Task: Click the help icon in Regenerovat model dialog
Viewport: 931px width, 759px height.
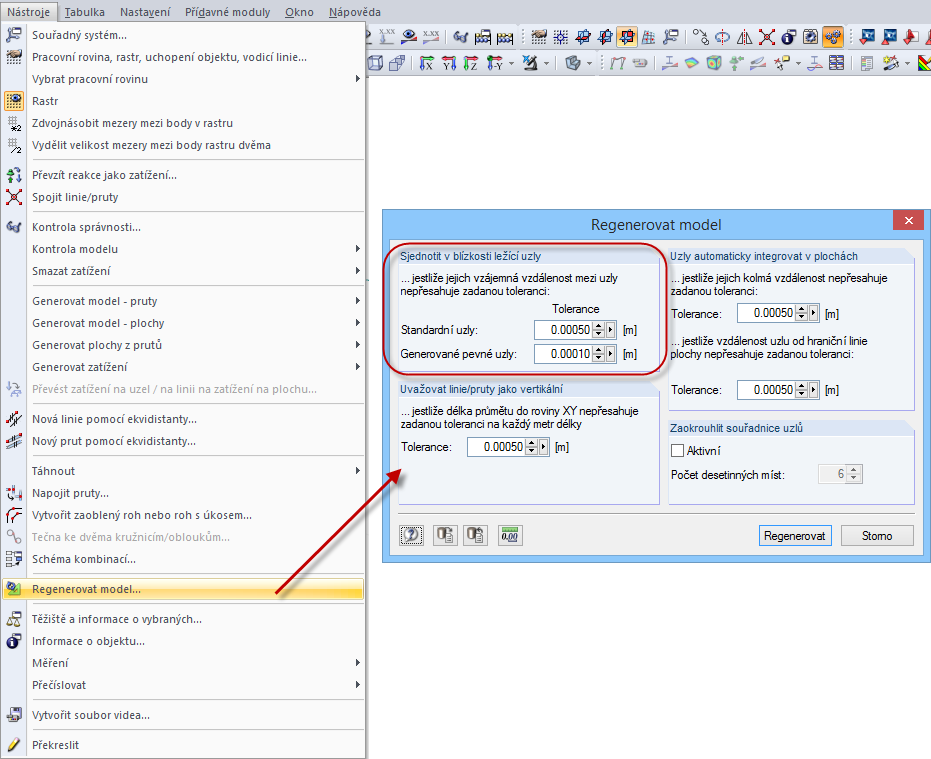Action: 411,536
